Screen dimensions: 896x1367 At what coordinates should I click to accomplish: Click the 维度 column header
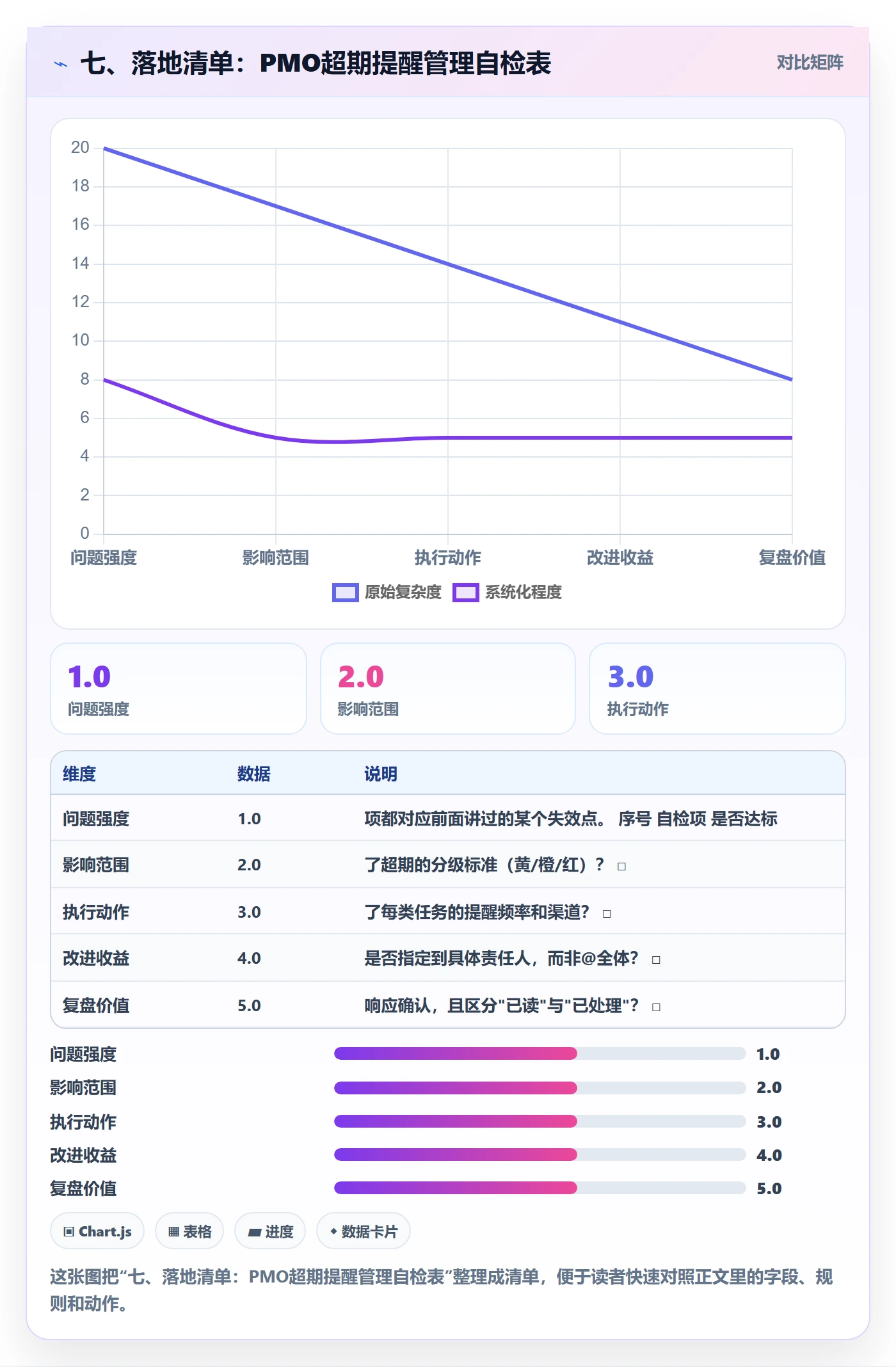[79, 774]
